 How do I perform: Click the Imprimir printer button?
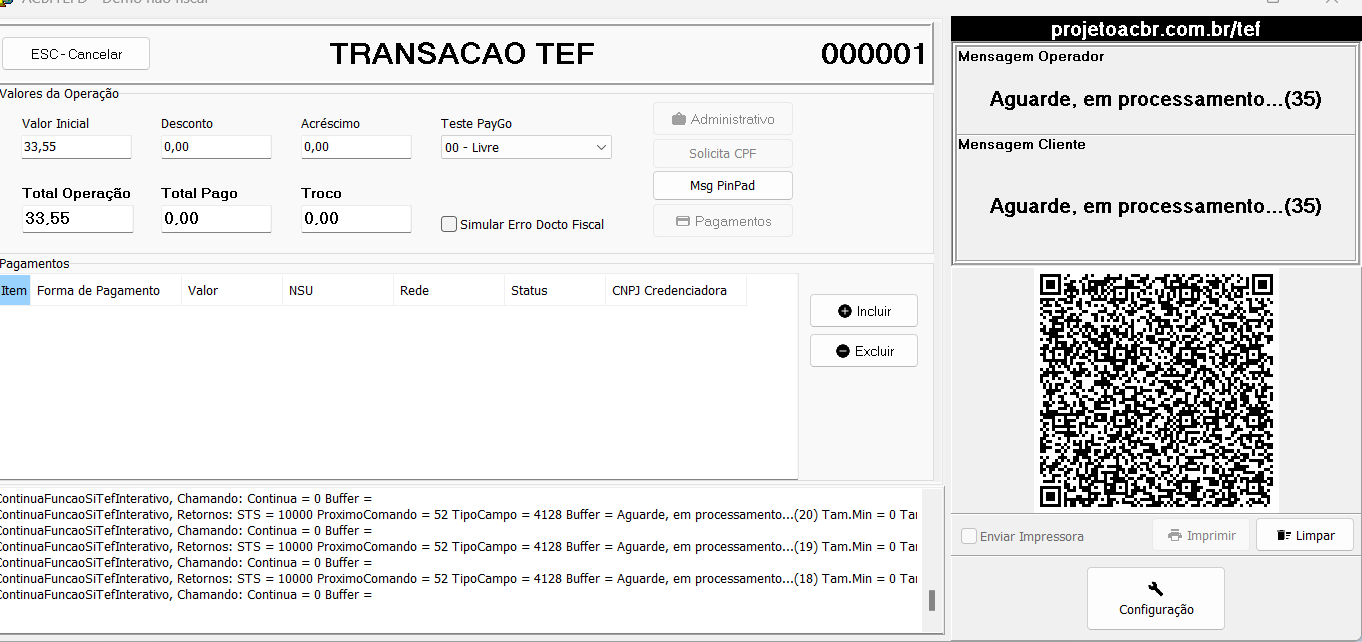1201,535
